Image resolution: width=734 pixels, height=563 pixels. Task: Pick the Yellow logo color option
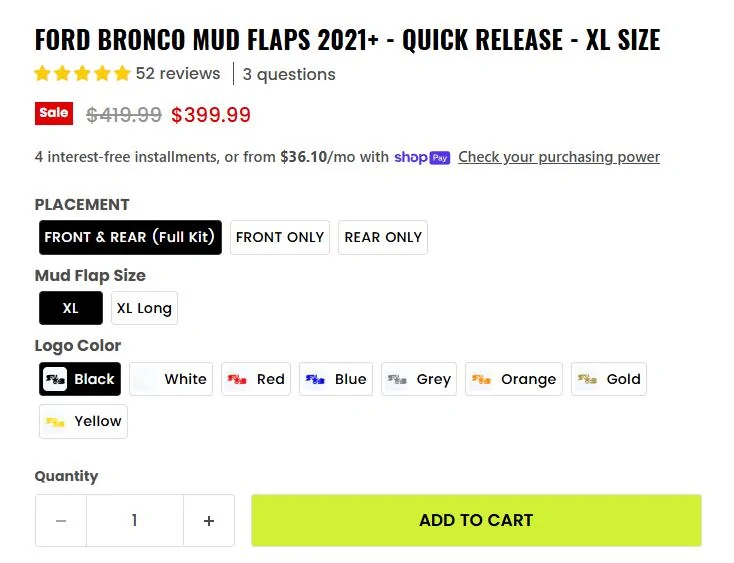click(x=83, y=421)
